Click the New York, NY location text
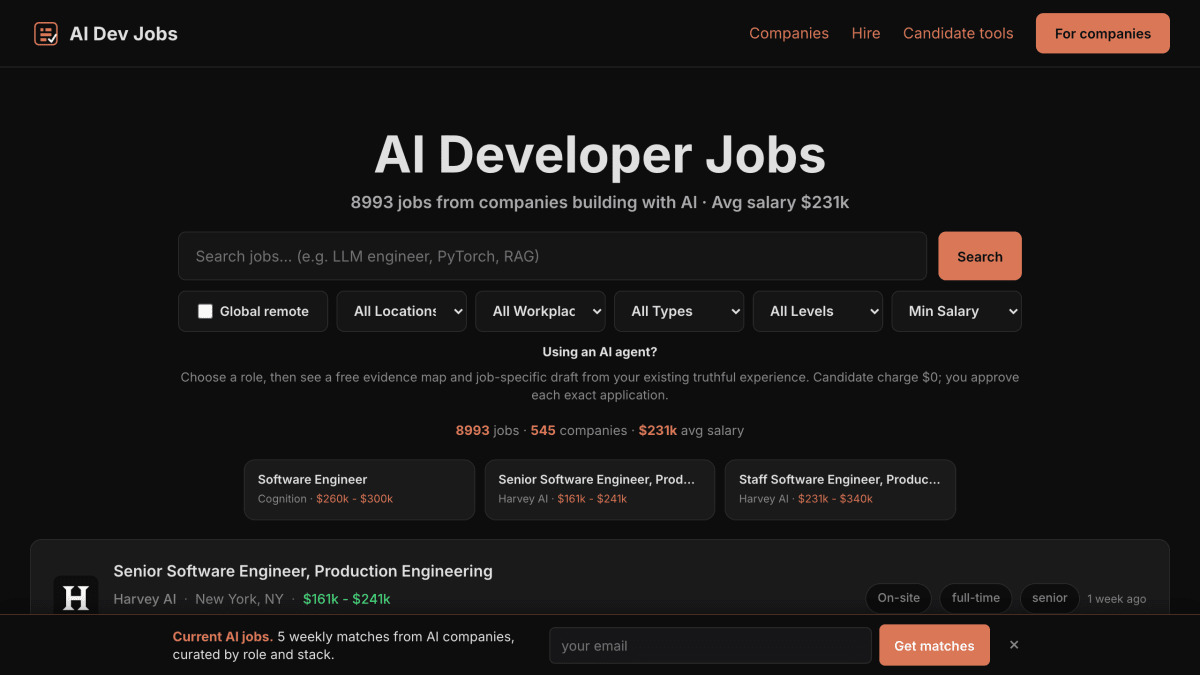The width and height of the screenshot is (1200, 675). coord(240,599)
